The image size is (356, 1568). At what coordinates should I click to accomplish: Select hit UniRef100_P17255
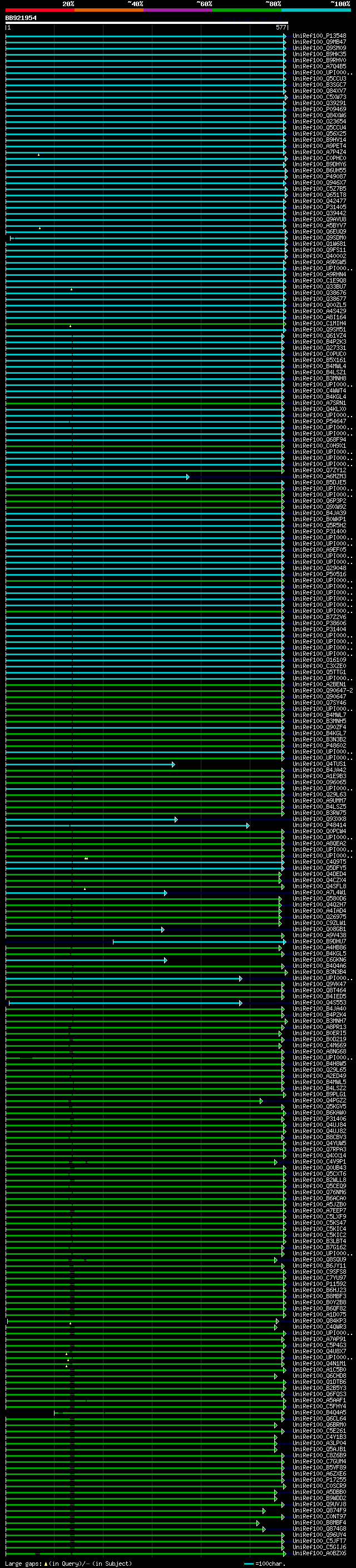[319, 1480]
